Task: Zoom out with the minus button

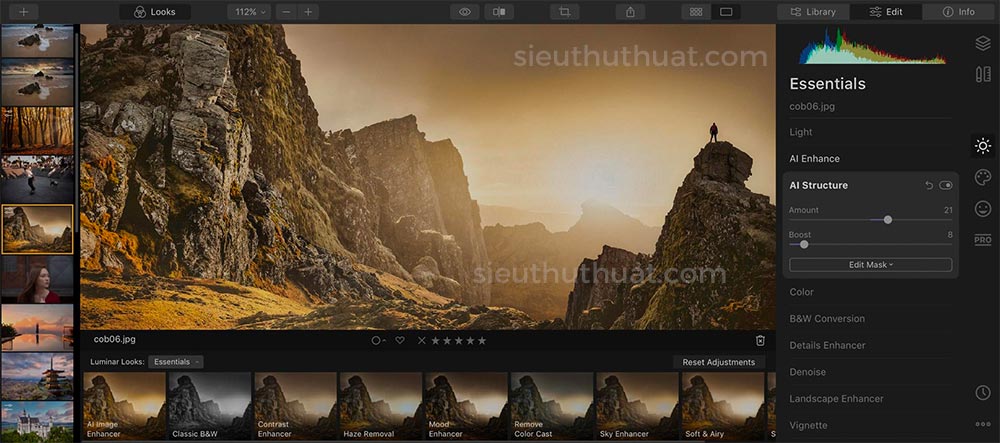Action: (x=286, y=11)
